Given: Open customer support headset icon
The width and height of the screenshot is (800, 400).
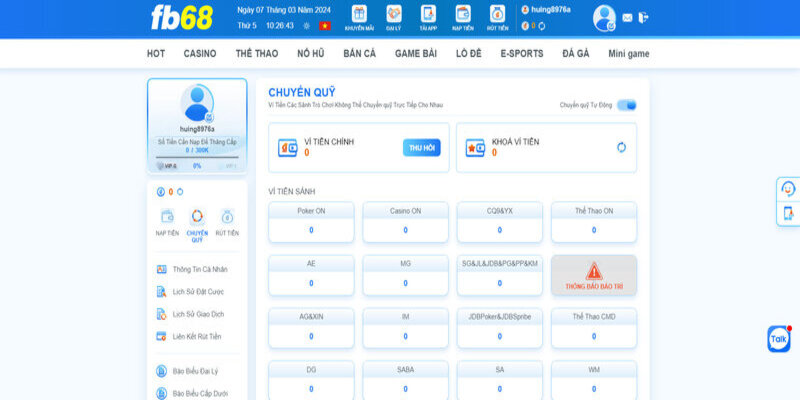Looking at the screenshot, I should pyautogui.click(x=788, y=189).
